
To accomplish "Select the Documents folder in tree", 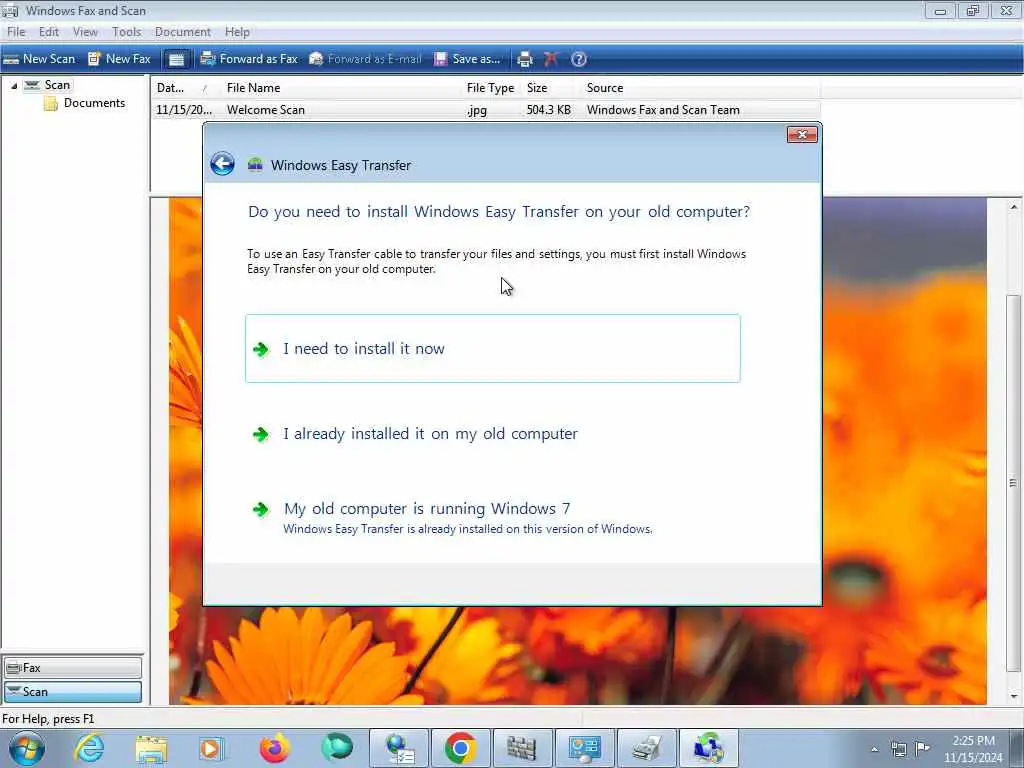I will [94, 103].
